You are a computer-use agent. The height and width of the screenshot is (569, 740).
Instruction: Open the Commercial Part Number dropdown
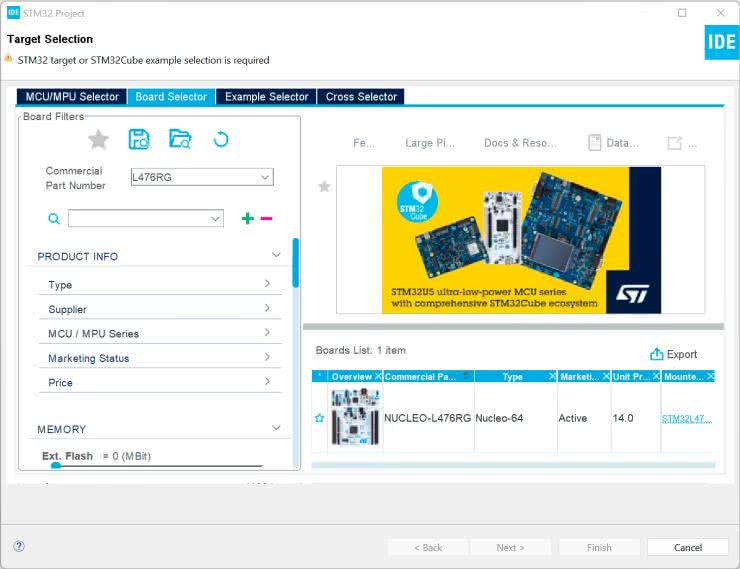coord(265,177)
